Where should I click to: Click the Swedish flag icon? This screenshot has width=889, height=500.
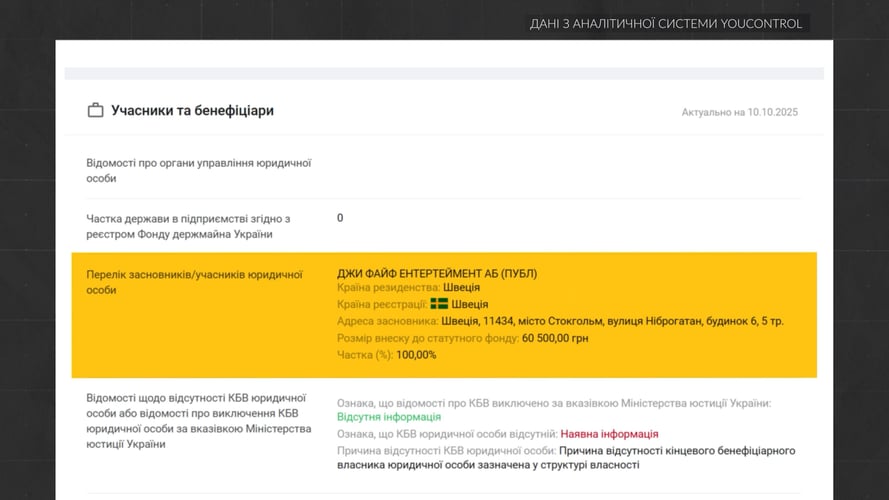click(439, 304)
